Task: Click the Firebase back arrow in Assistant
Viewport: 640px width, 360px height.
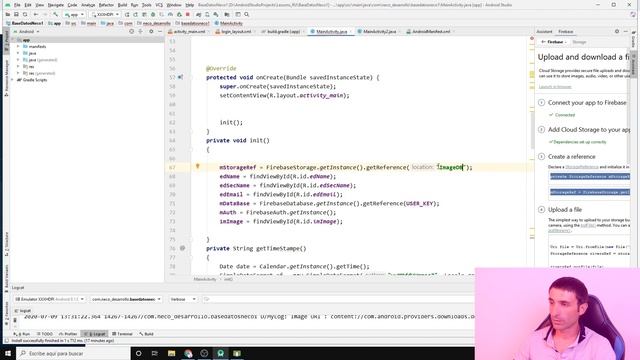Action: point(543,42)
